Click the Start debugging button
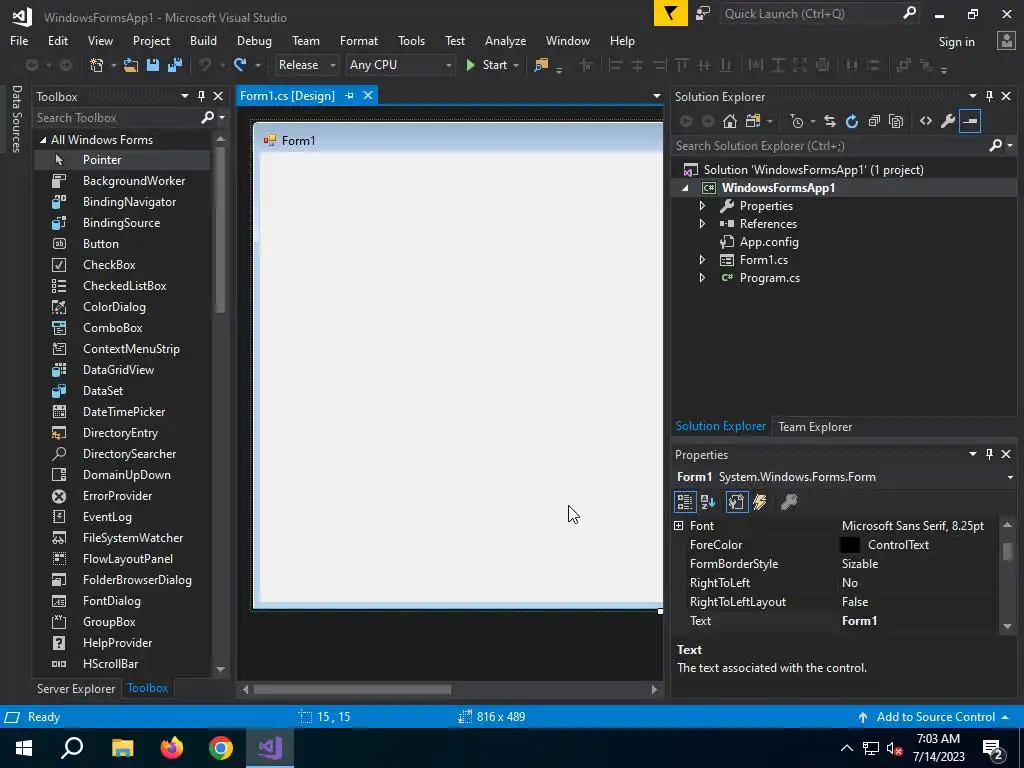Viewport: 1024px width, 768px height. [x=487, y=65]
